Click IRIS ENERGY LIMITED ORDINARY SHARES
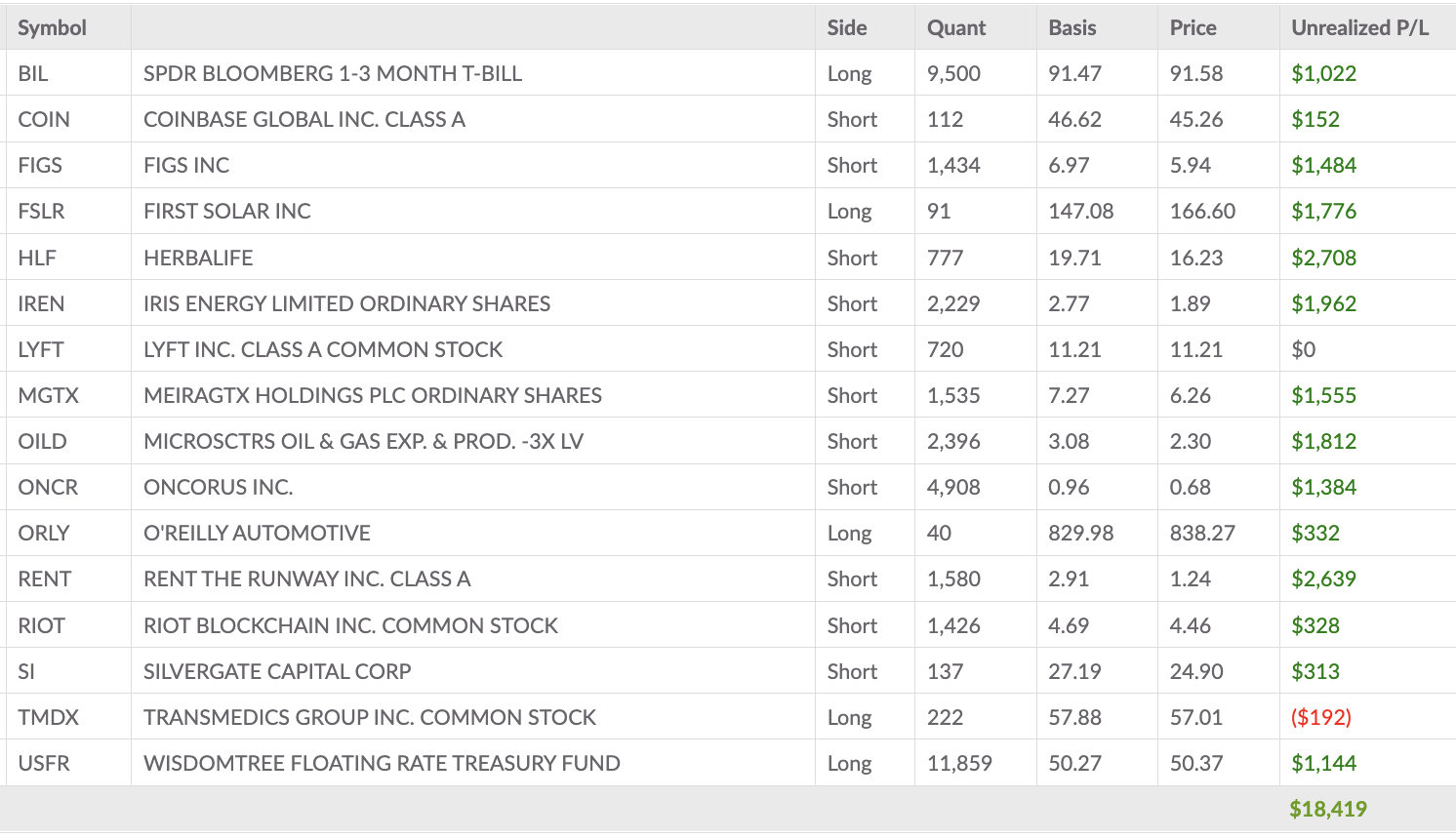The width and height of the screenshot is (1456, 839). coord(347,303)
